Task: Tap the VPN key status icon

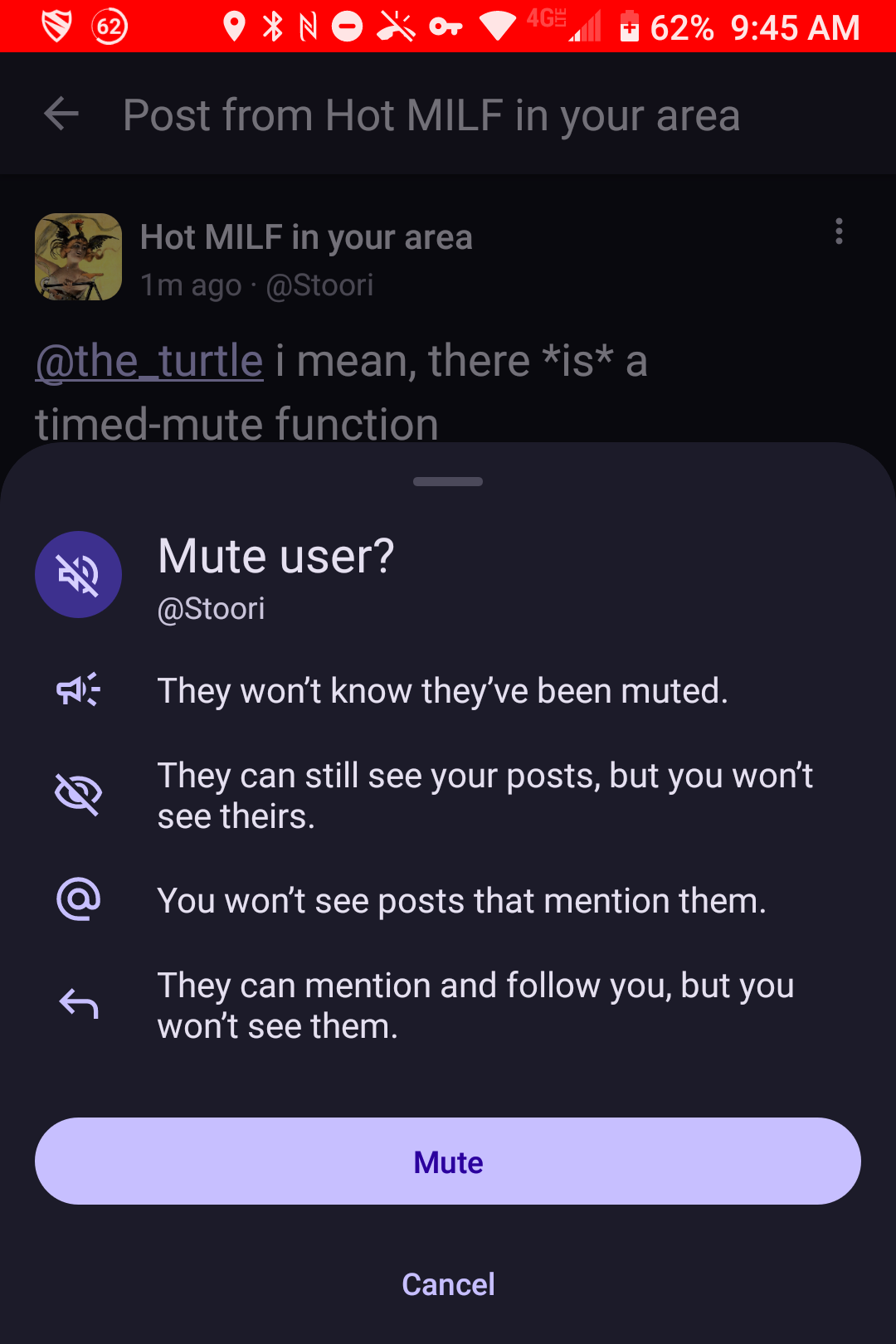Action: pyautogui.click(x=446, y=27)
